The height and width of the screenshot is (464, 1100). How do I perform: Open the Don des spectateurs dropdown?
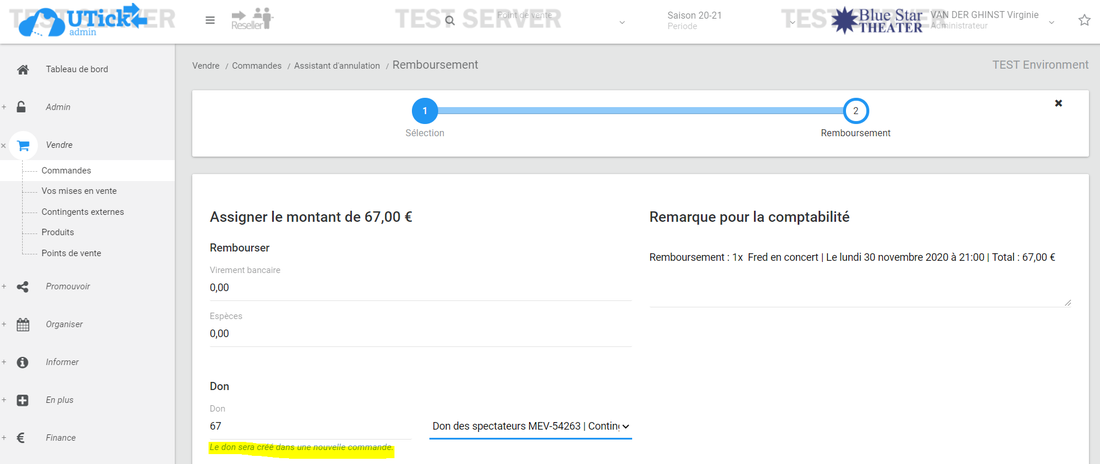[x=530, y=426]
